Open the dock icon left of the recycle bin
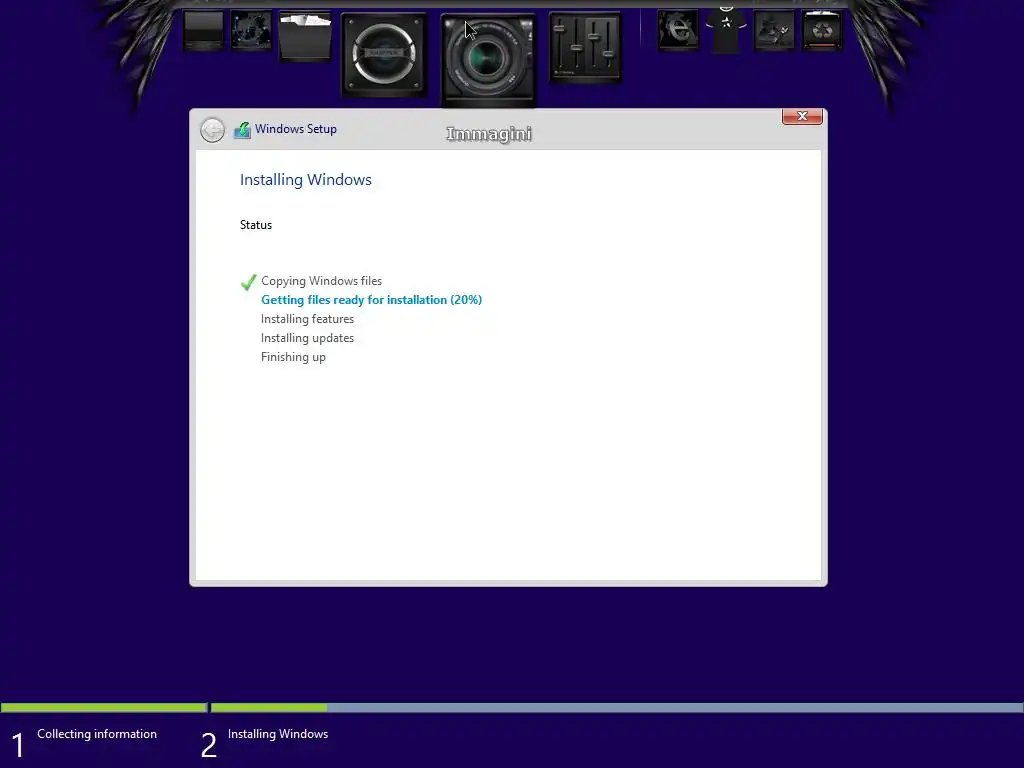Viewport: 1024px width, 768px height. [774, 29]
